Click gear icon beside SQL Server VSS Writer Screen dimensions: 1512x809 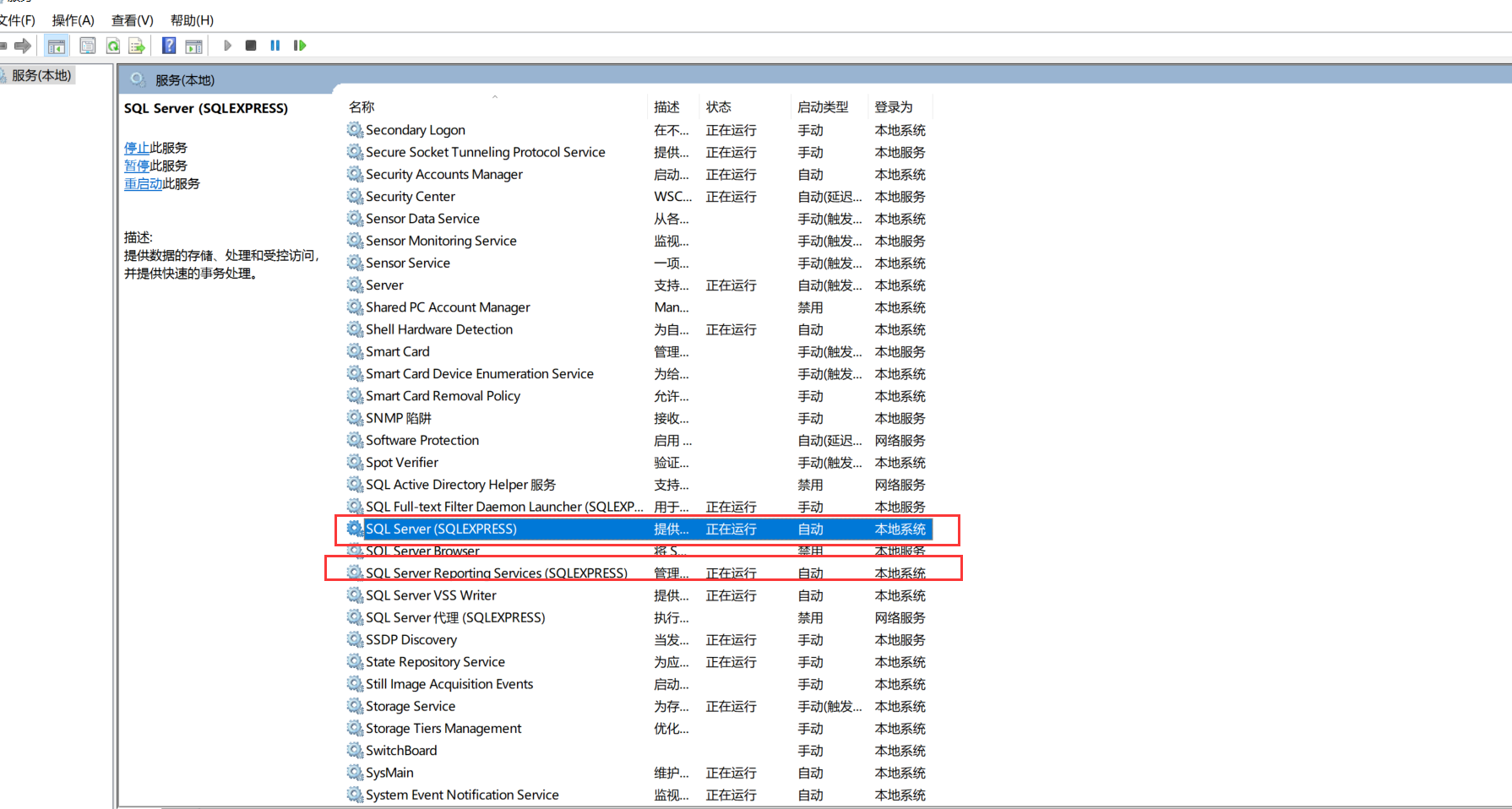point(355,595)
